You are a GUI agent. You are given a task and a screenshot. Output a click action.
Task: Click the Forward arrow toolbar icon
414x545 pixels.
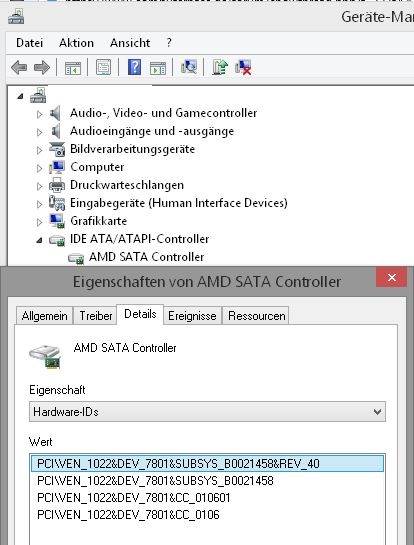[42, 67]
